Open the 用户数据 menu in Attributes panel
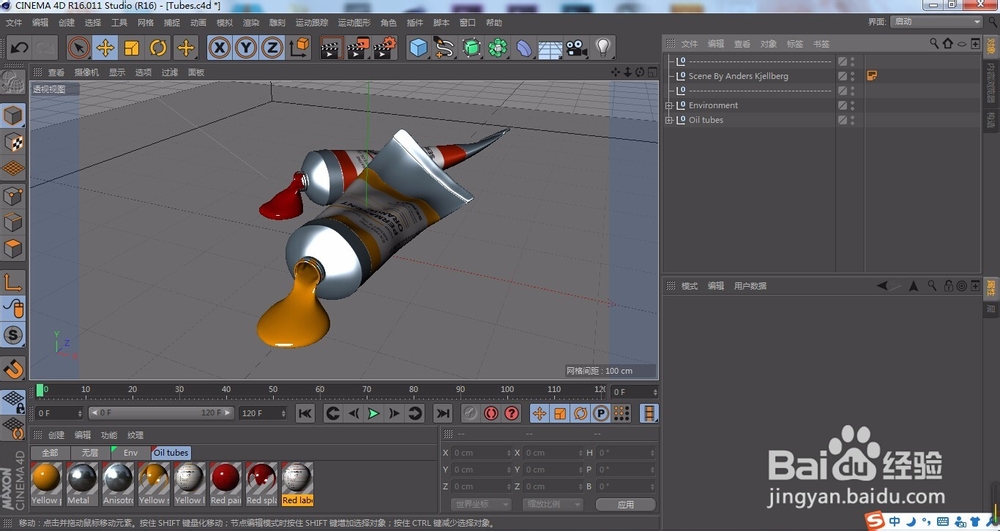This screenshot has height=531, width=1000. point(750,286)
